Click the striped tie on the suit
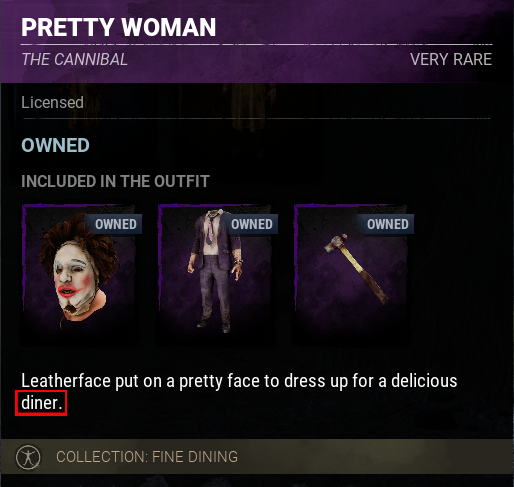Image resolution: width=514 pixels, height=487 pixels. point(210,230)
